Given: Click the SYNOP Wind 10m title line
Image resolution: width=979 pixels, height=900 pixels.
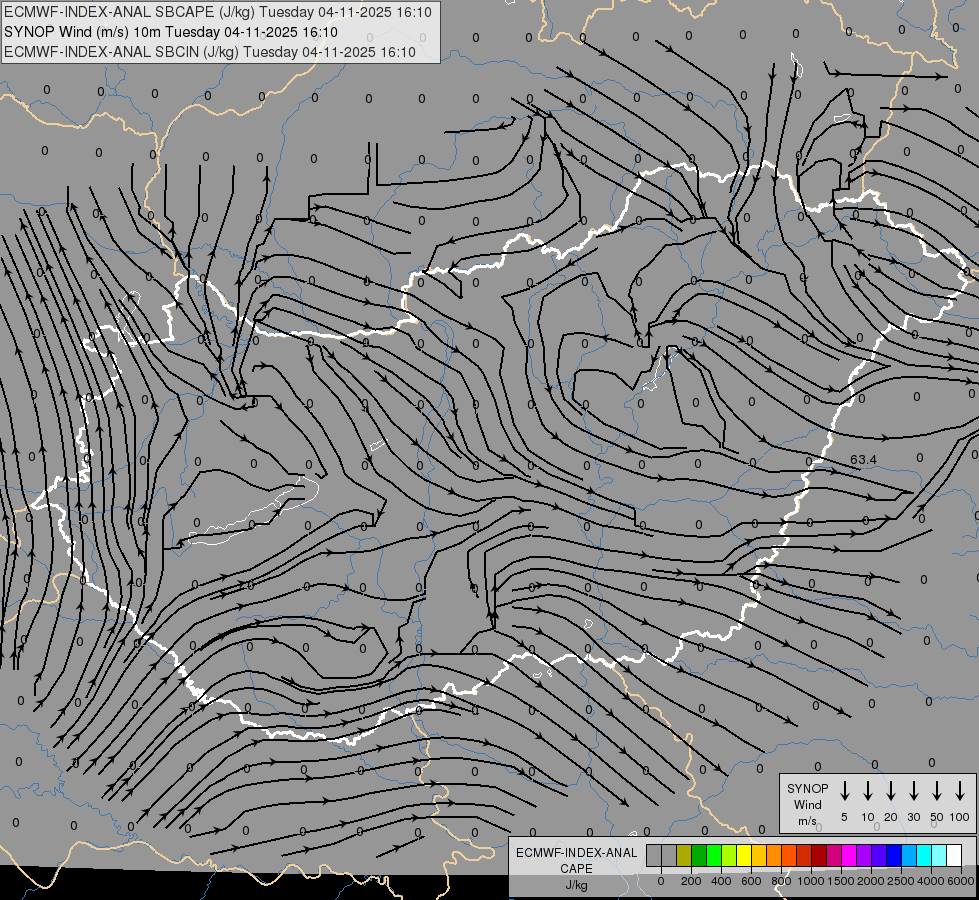Looking at the screenshot, I should point(170,32).
